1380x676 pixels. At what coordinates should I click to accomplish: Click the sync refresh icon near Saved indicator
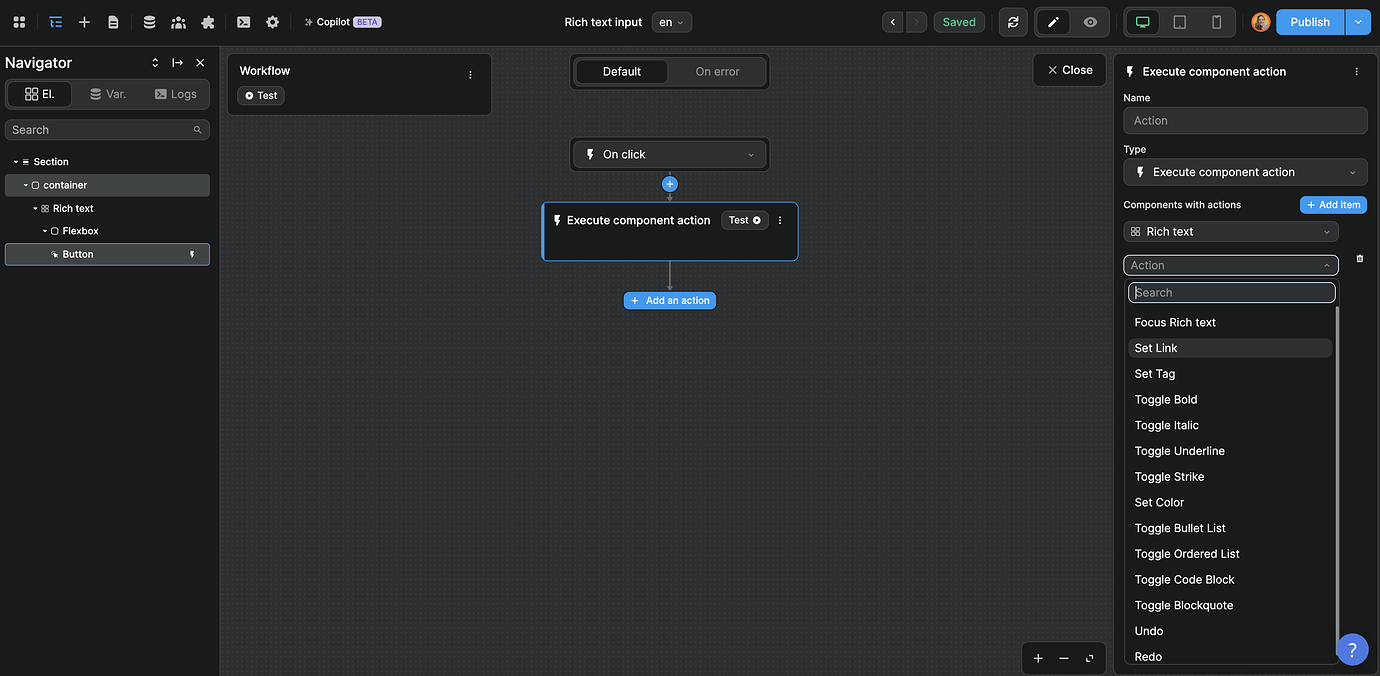pyautogui.click(x=1012, y=21)
